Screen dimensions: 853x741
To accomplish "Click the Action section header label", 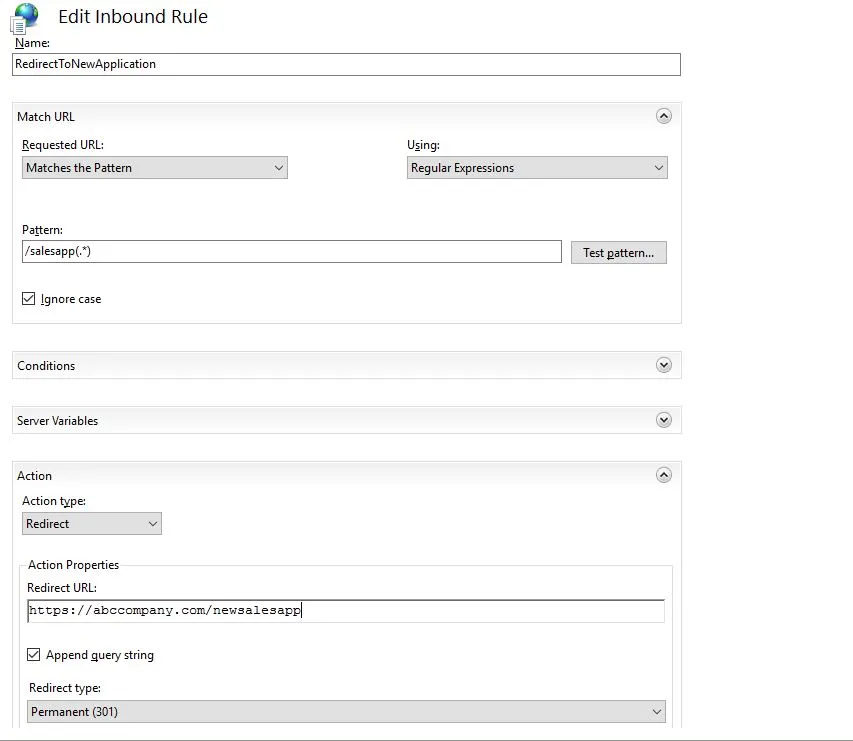I will coord(35,476).
